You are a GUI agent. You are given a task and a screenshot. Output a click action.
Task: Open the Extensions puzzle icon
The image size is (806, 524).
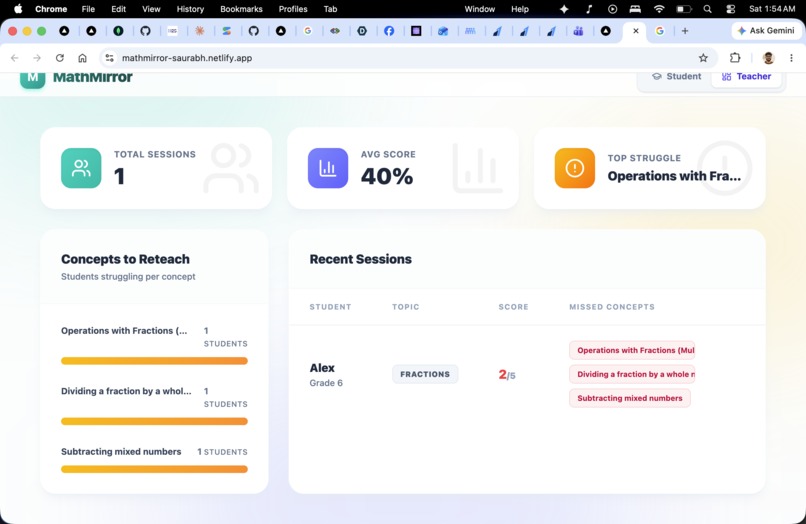[x=735, y=58]
